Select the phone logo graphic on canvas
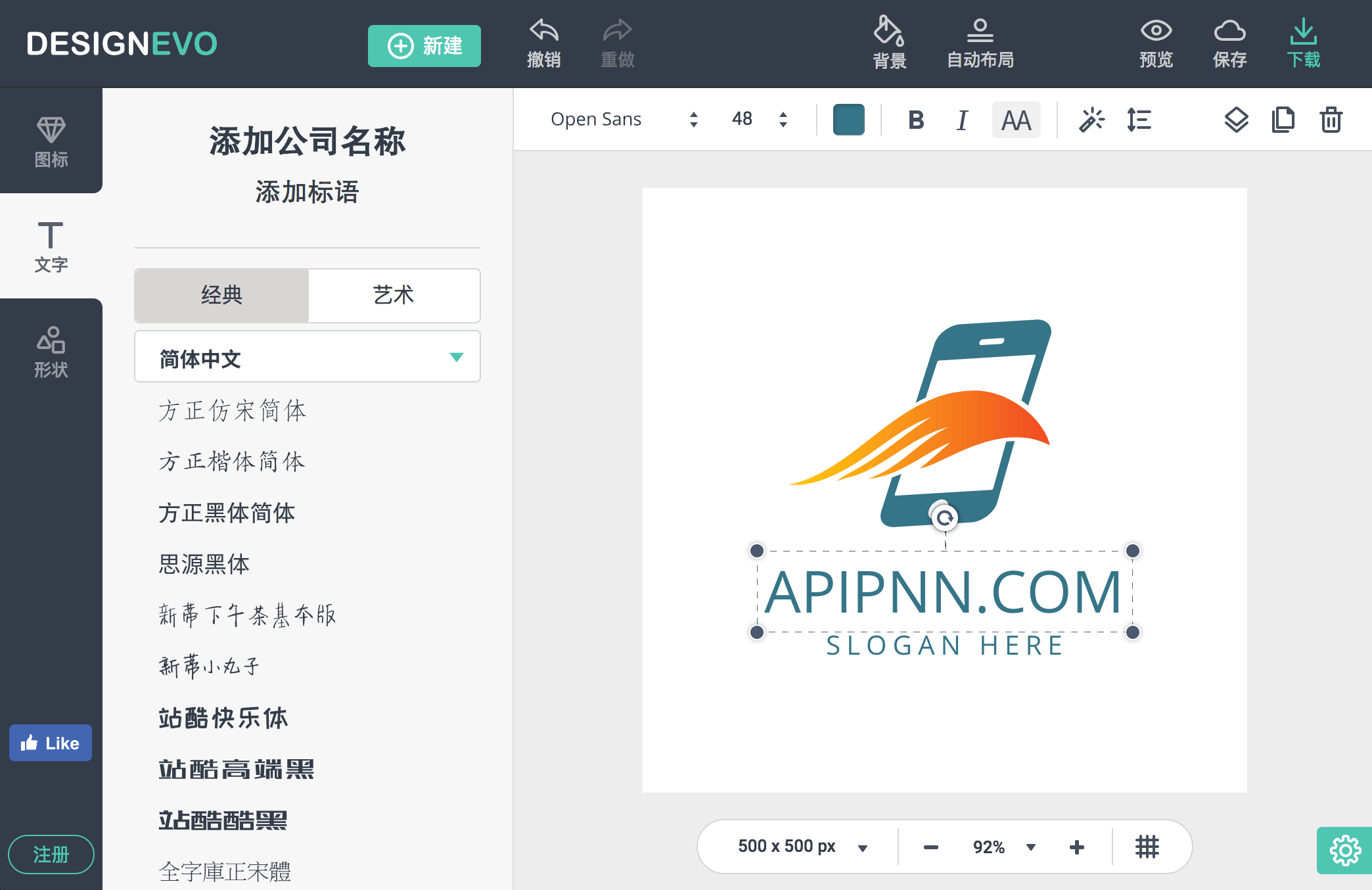 point(920,423)
